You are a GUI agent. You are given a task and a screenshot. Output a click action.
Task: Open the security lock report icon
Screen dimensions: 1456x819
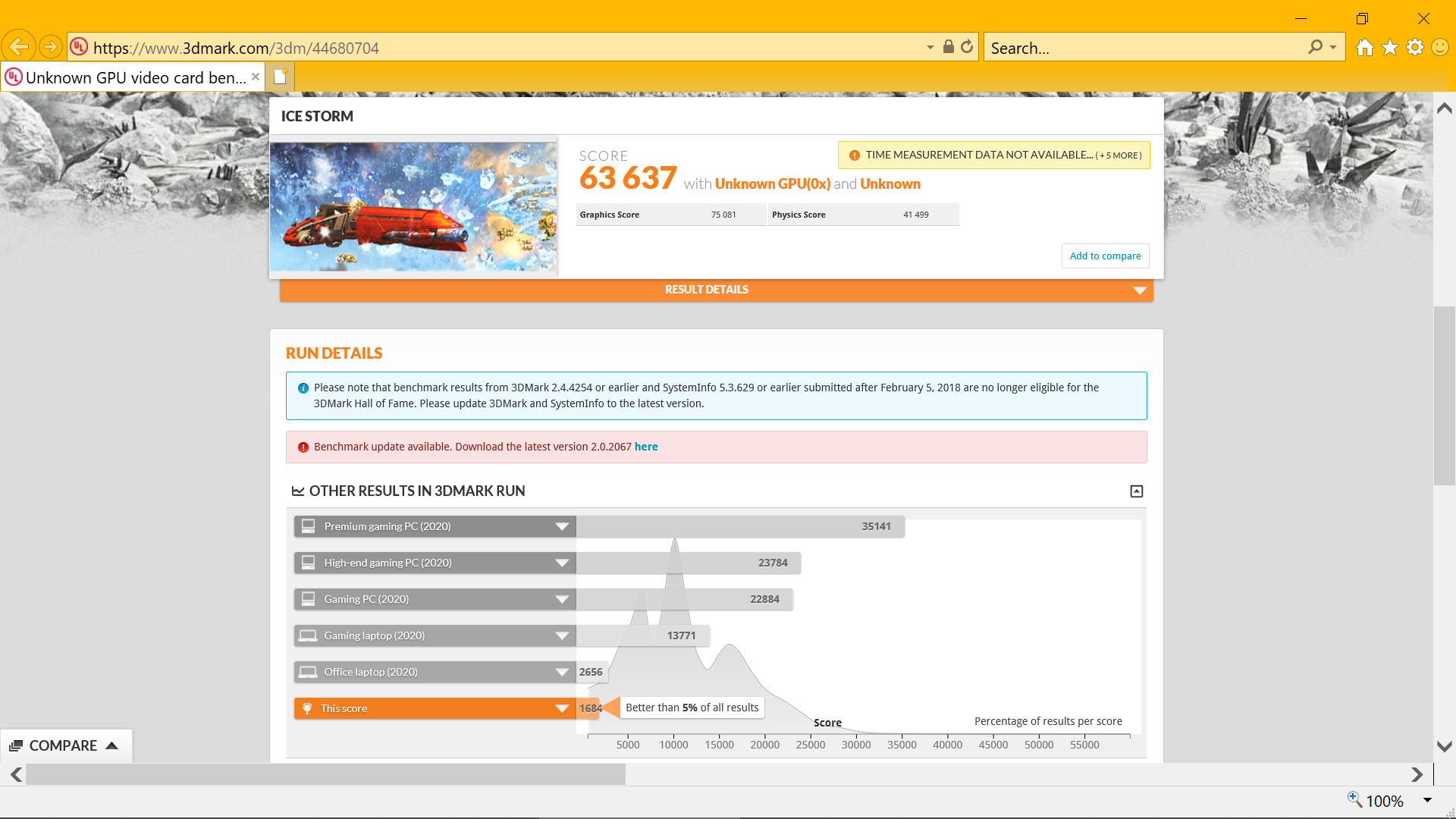[948, 47]
